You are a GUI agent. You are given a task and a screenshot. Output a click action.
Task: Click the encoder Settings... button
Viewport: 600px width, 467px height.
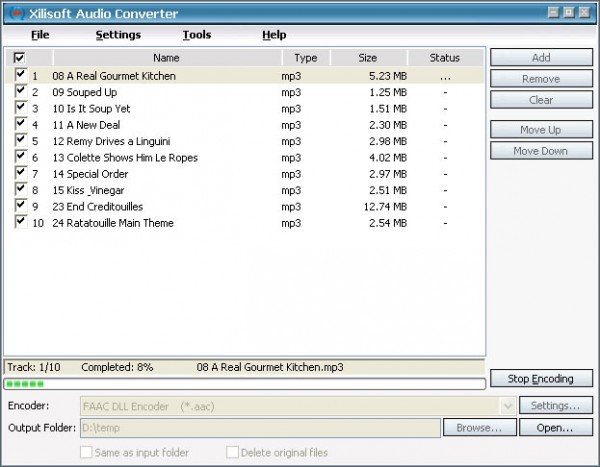pyautogui.click(x=555, y=406)
